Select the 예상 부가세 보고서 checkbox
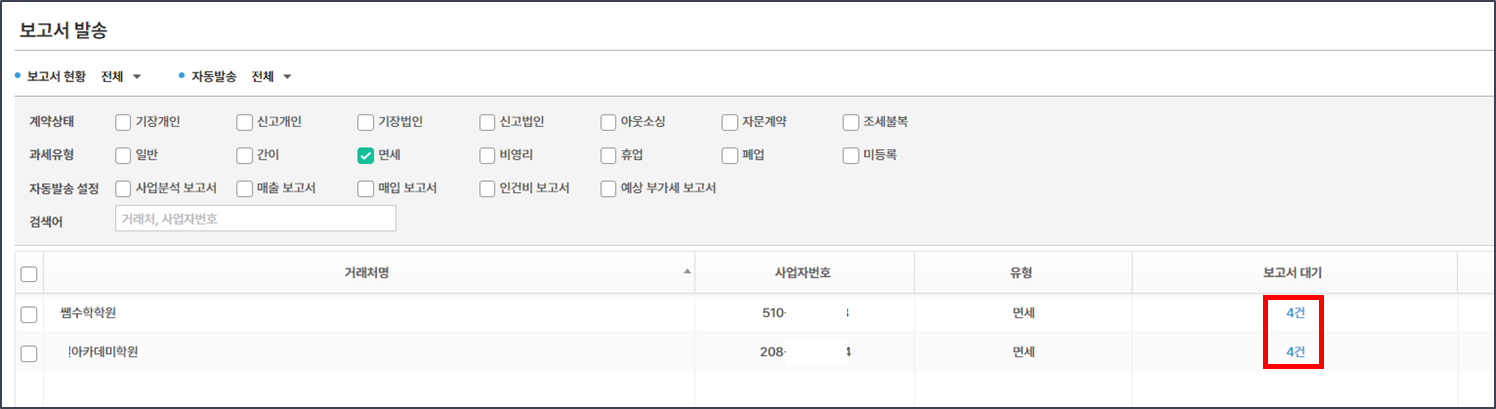The height and width of the screenshot is (409, 1496). [x=609, y=188]
